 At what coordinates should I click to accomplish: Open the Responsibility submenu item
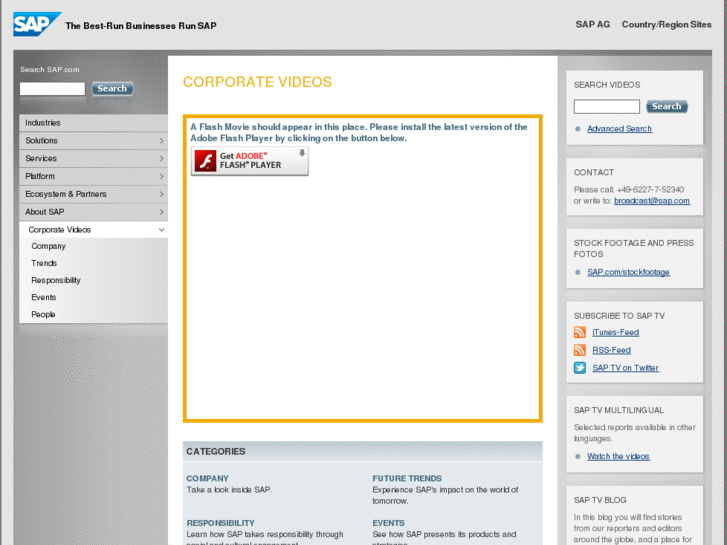(x=56, y=280)
